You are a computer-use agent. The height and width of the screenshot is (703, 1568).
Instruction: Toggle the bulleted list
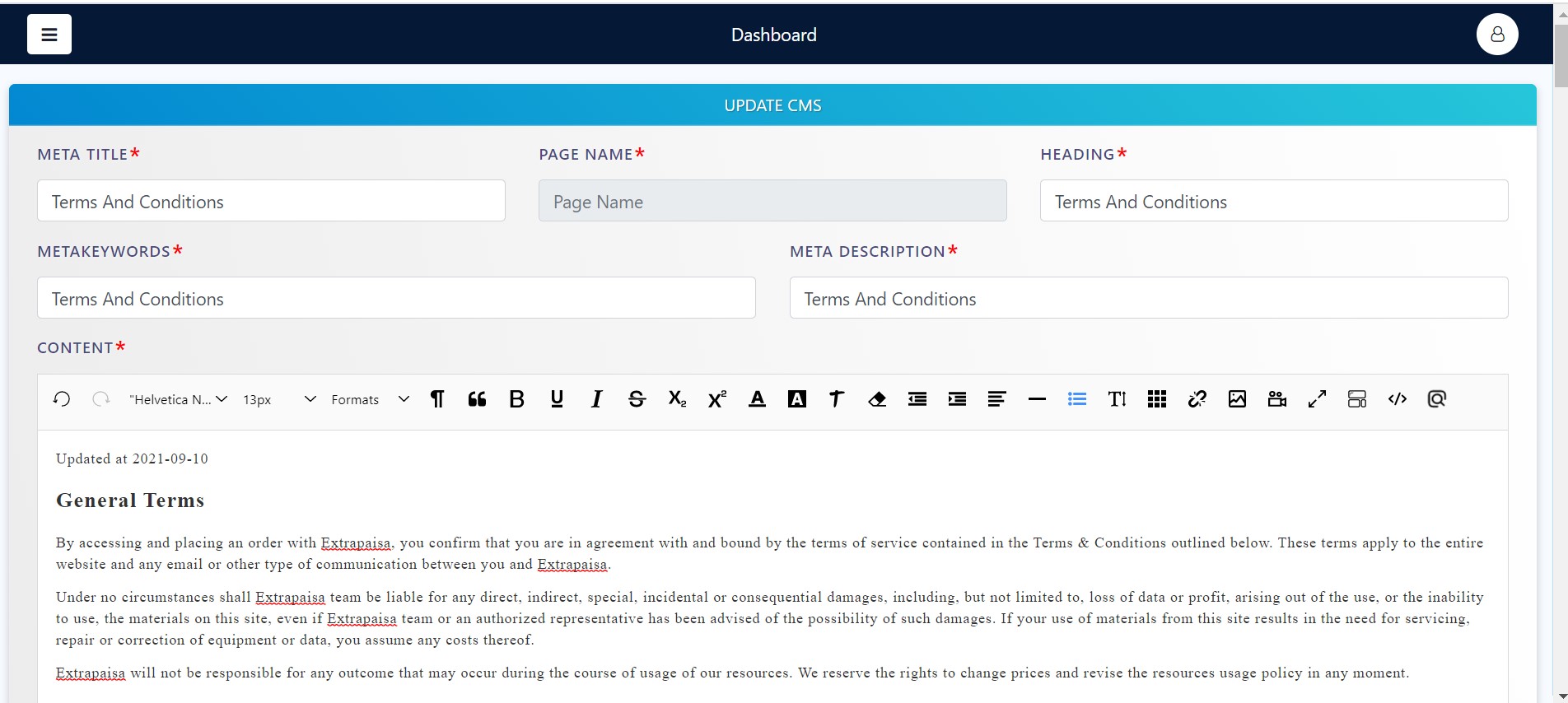[x=1077, y=399]
